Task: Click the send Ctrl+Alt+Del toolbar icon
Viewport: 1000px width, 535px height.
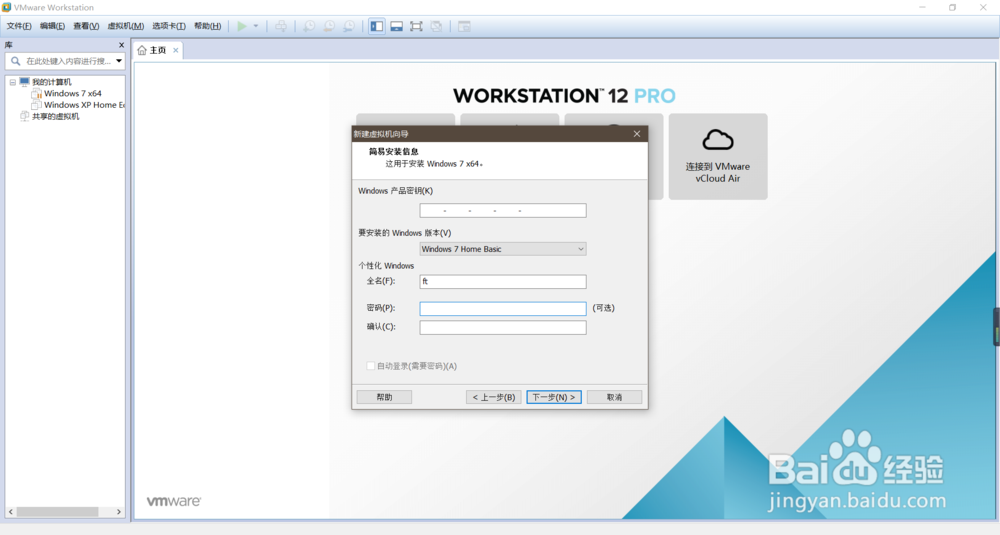Action: 281,26
